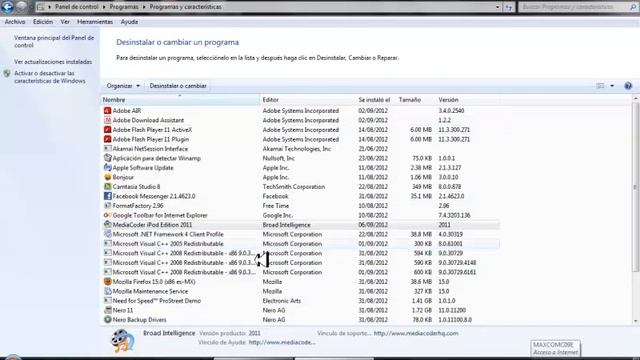Click the Facebook Messenger icon
Viewport: 640px width, 360px height.
coord(107,196)
